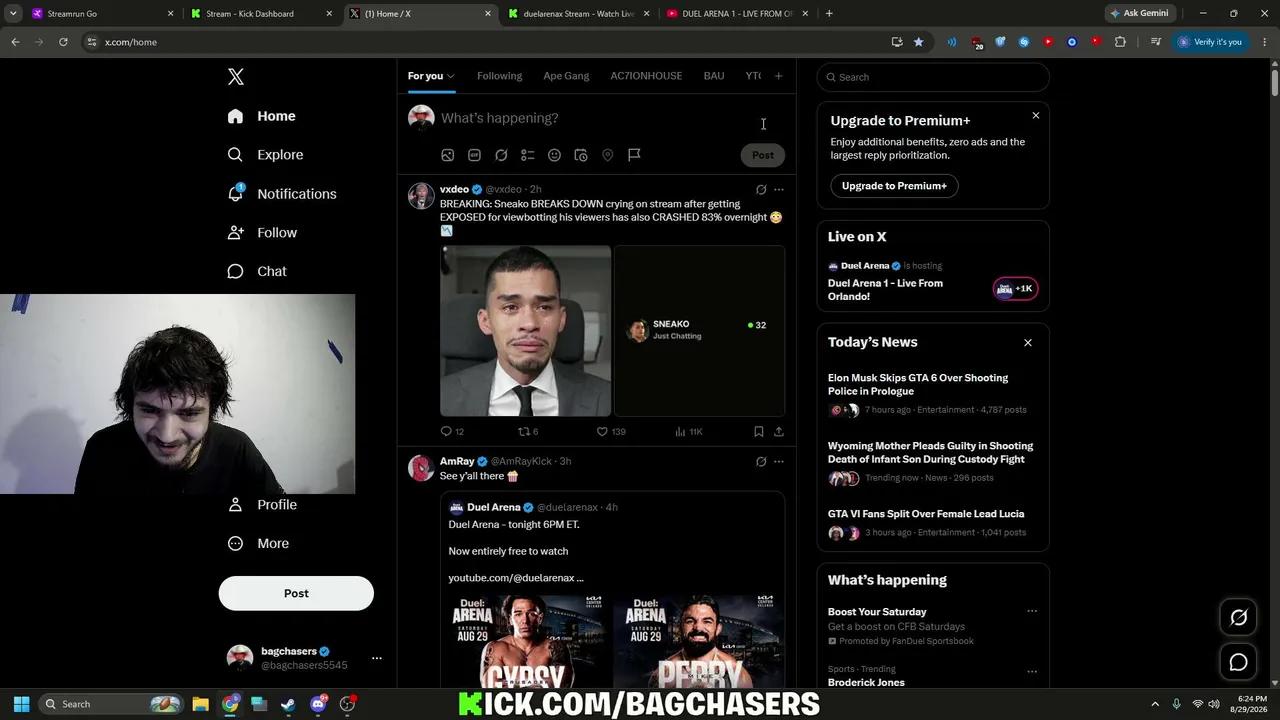Add a poll to the post

[528, 155]
